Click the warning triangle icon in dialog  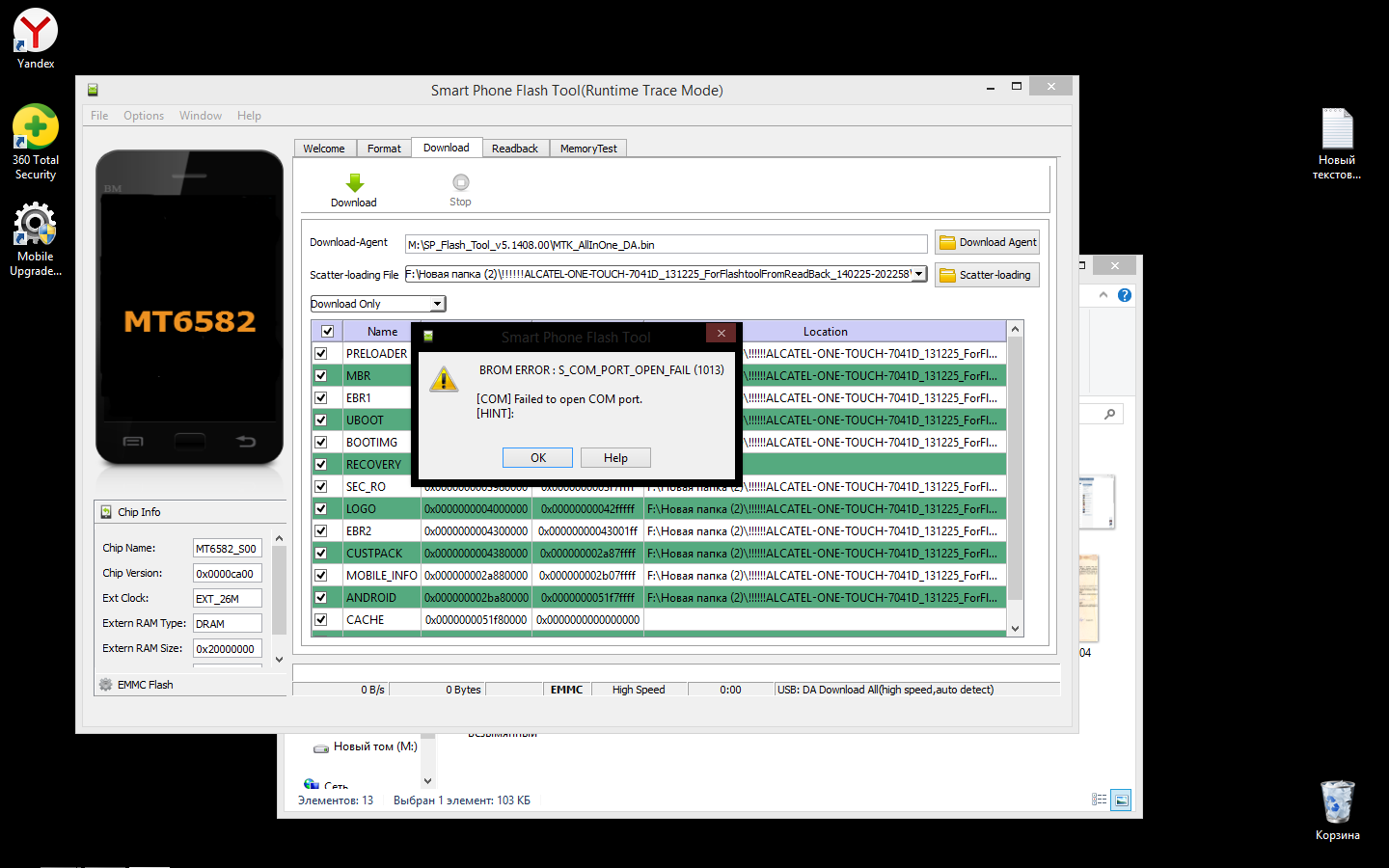[444, 379]
